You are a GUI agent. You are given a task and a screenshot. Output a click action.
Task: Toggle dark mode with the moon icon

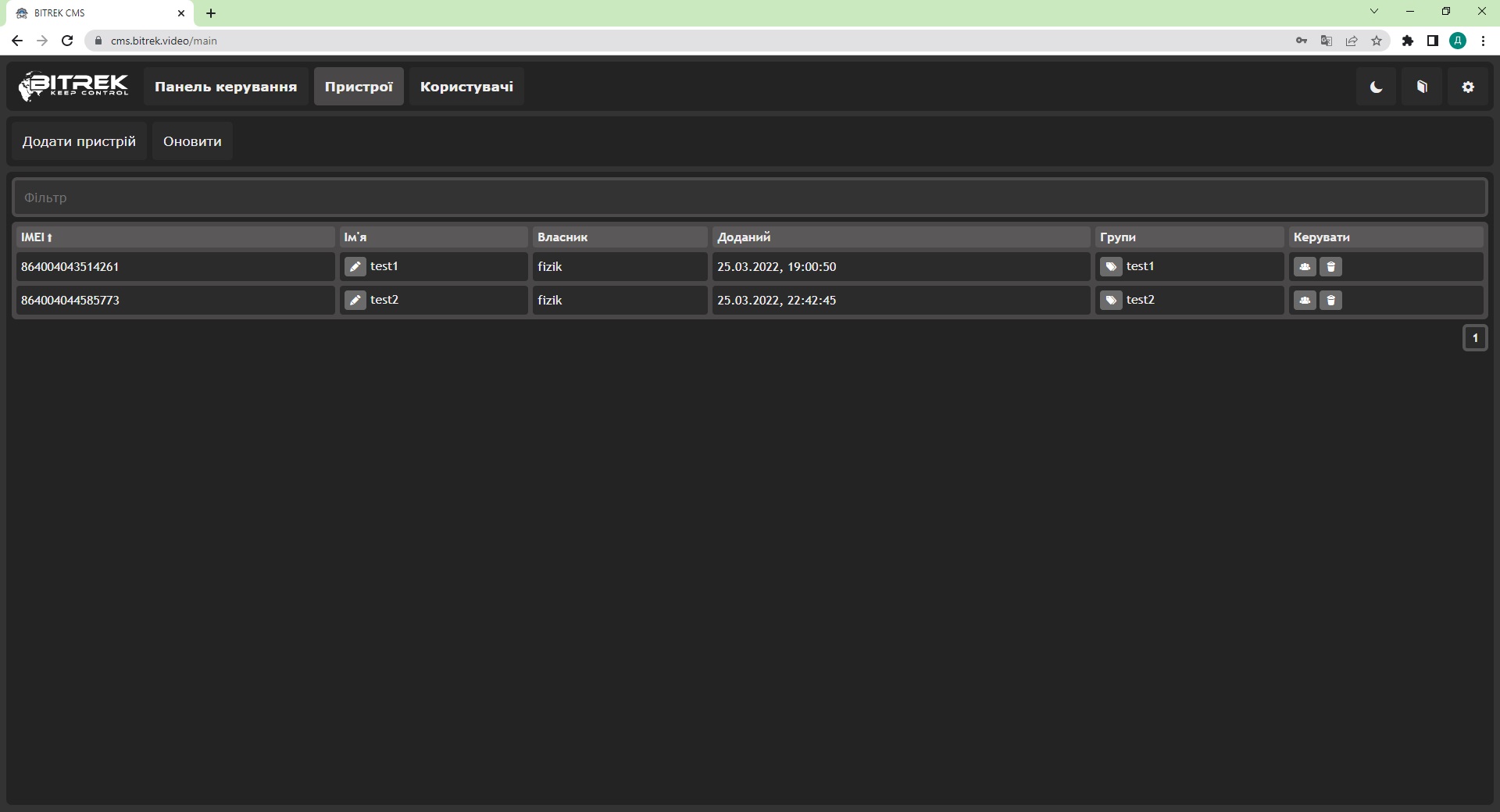[x=1376, y=87]
